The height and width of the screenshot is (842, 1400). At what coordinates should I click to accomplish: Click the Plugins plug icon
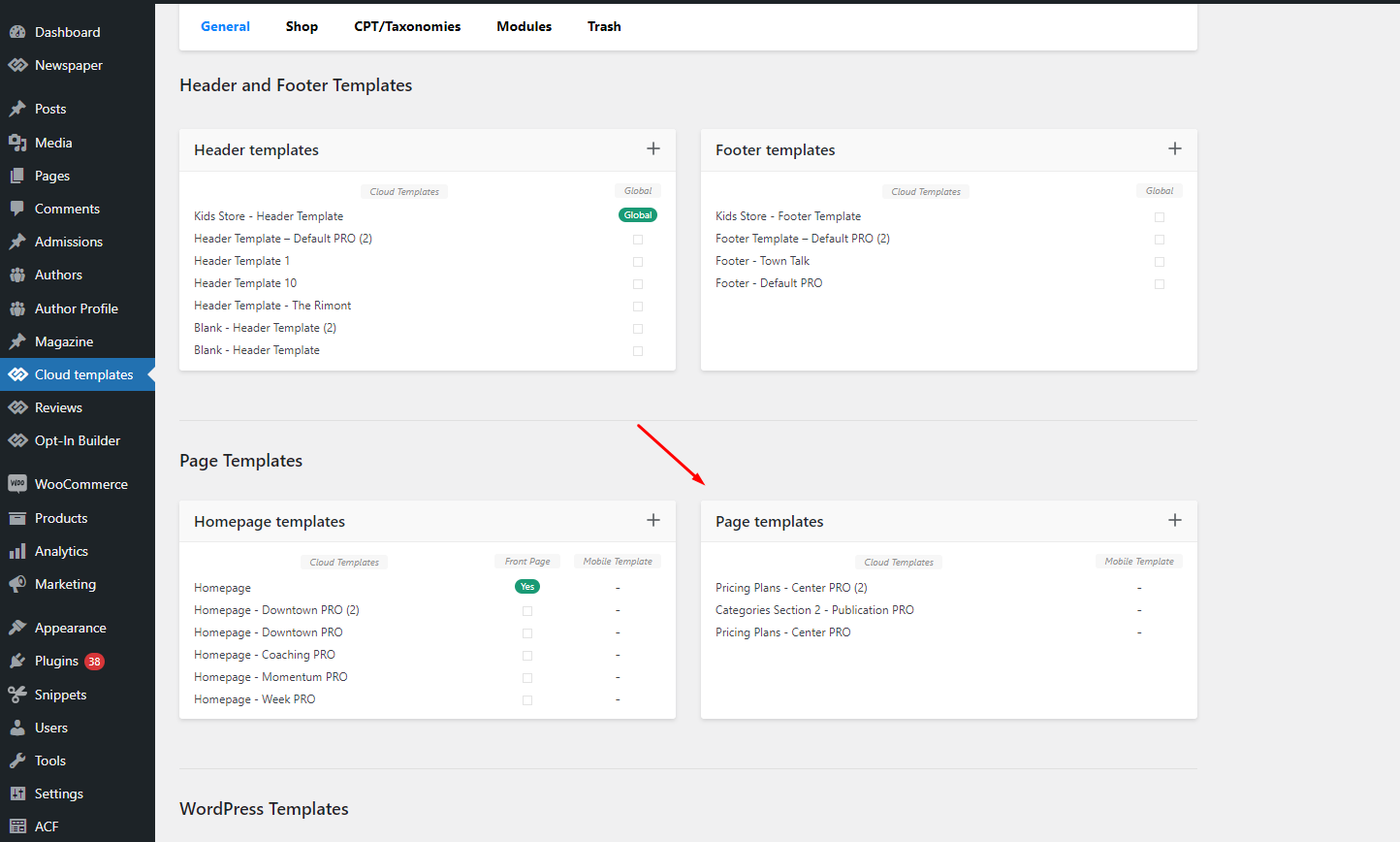coord(17,661)
